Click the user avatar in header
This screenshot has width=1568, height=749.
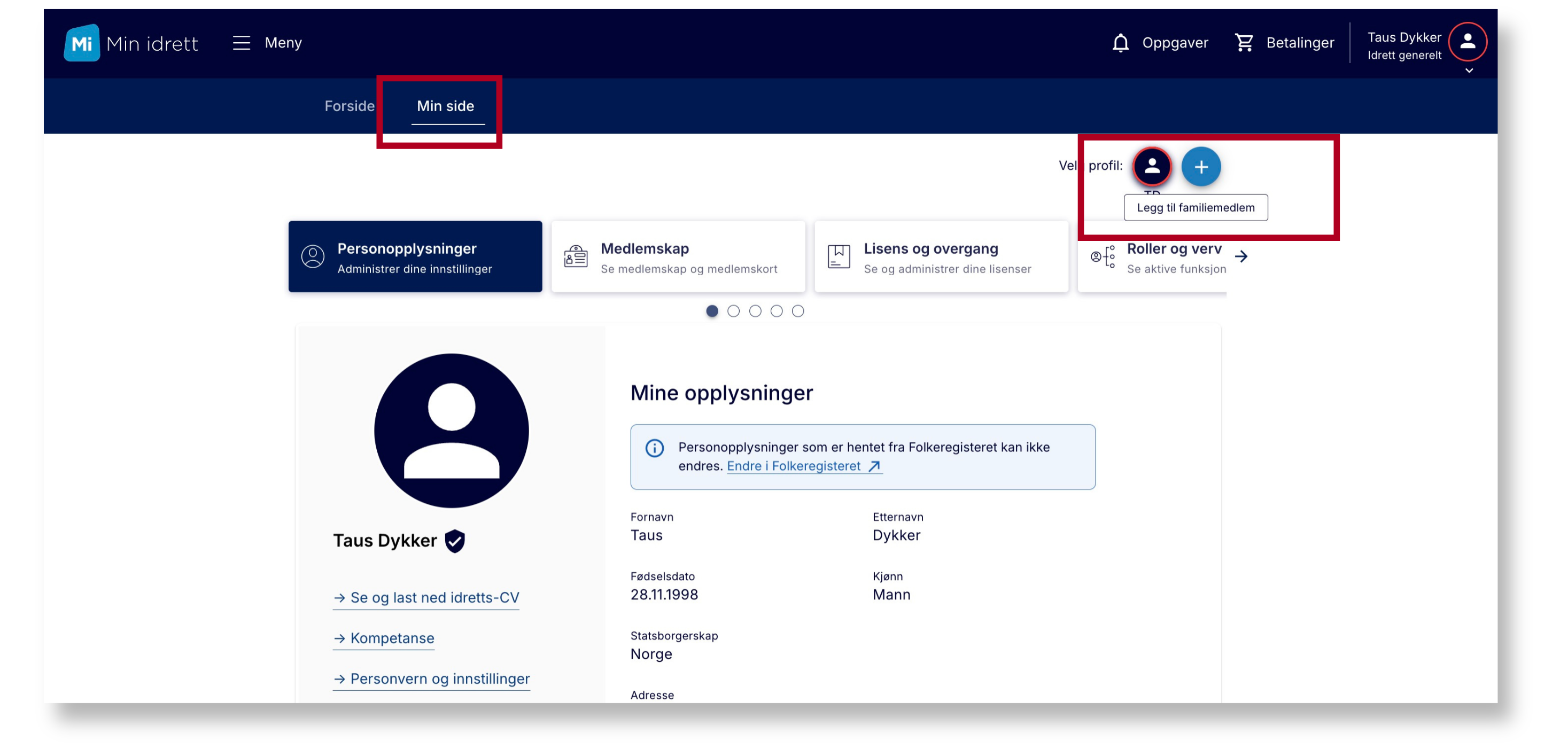(x=1467, y=41)
